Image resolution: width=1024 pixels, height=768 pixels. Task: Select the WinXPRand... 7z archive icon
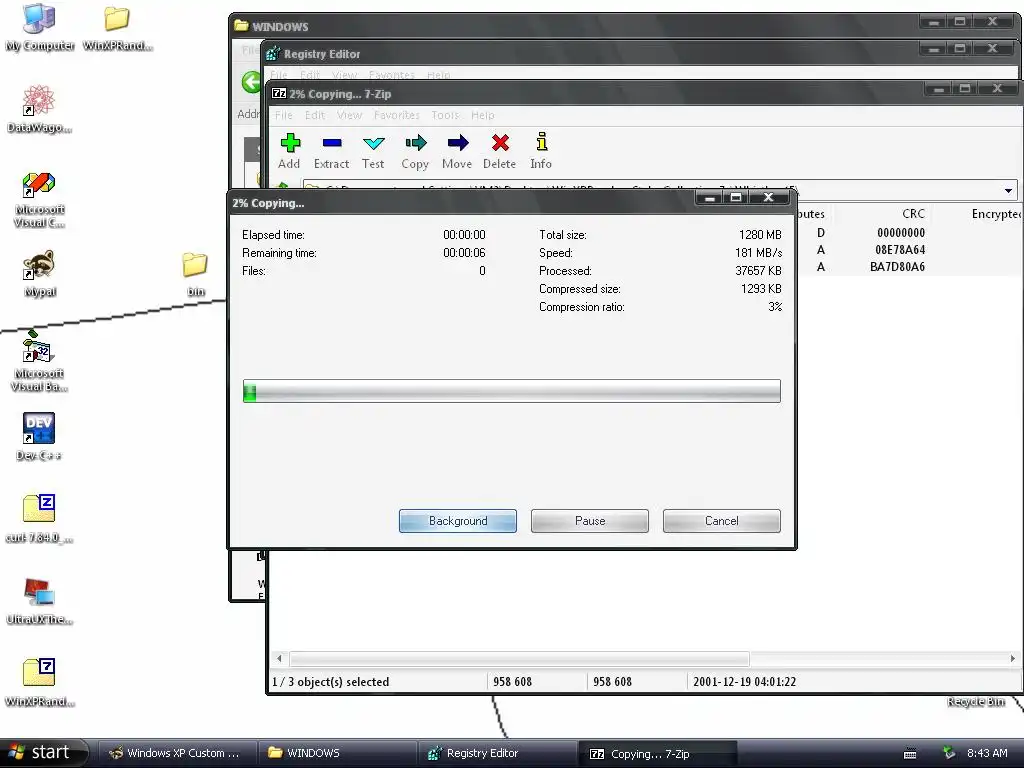tap(39, 682)
